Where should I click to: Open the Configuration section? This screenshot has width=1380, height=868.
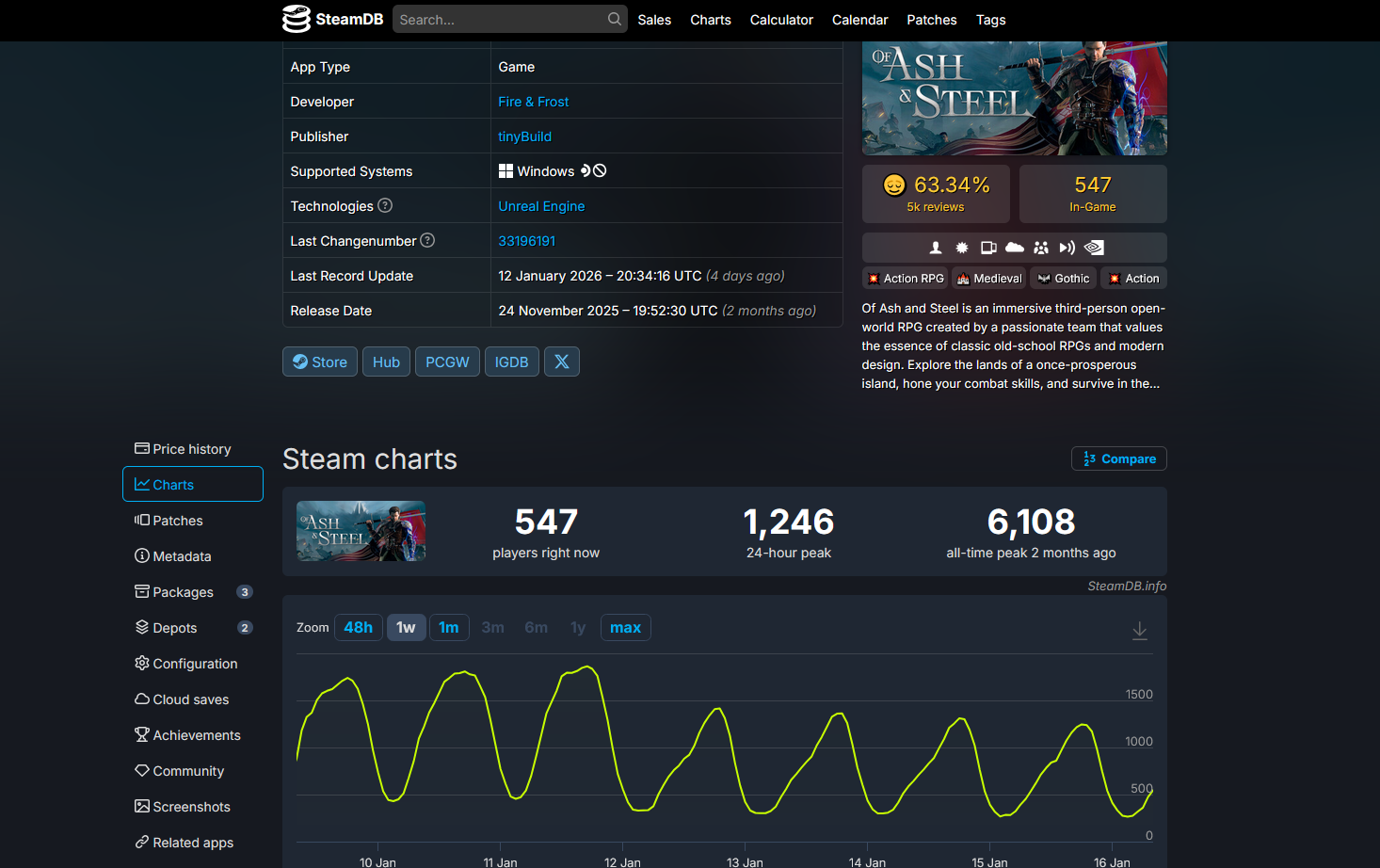tap(193, 664)
